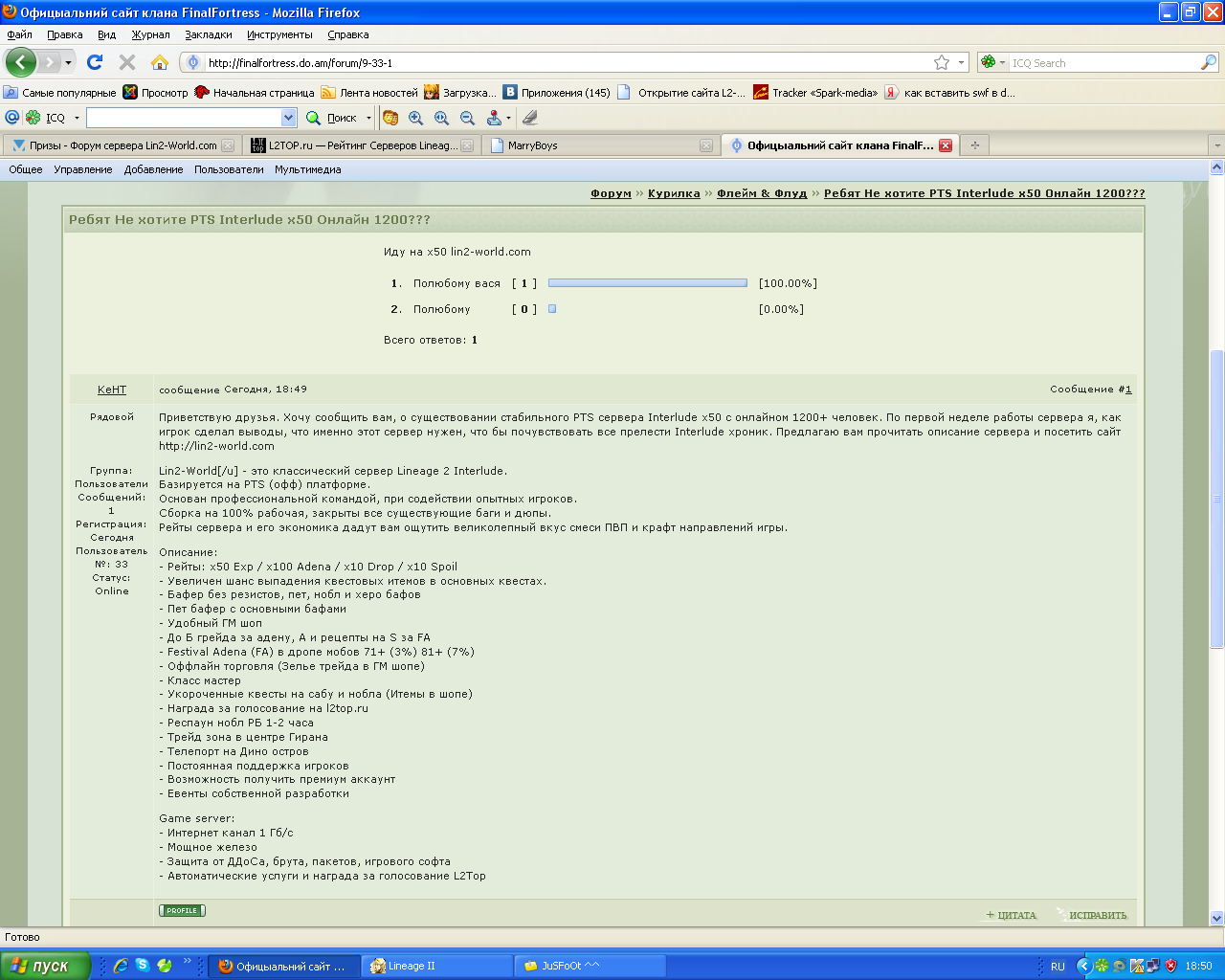1225x980 pixels.
Task: Click the highlighter eraser icon in toolbar
Action: [530, 118]
